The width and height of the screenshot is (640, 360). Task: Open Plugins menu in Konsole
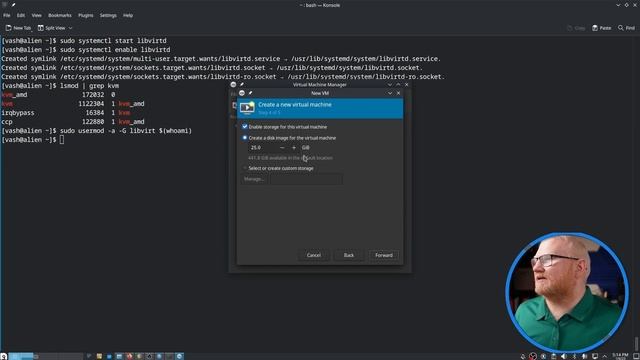pos(85,15)
